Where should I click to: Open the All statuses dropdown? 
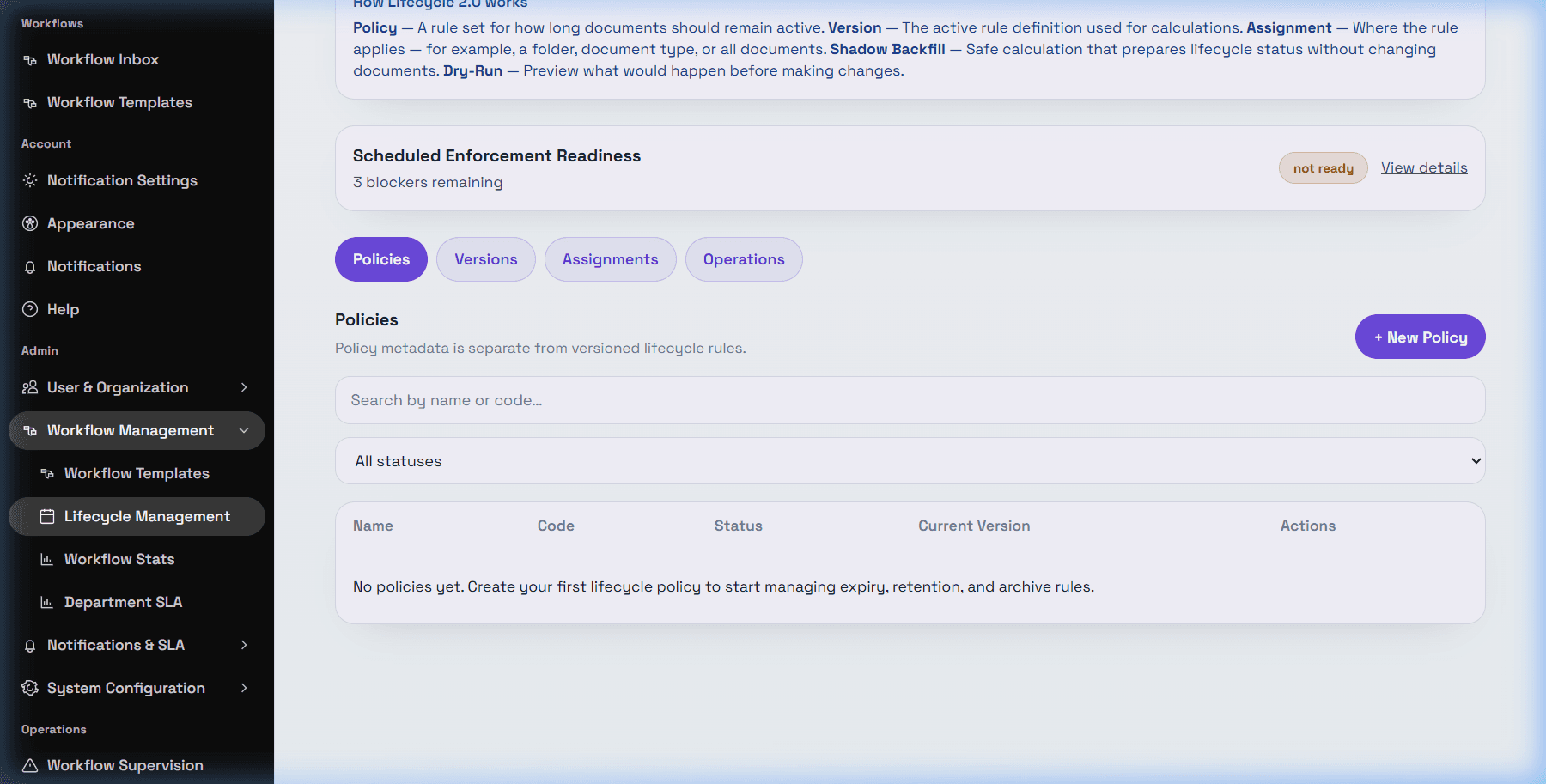tap(910, 461)
